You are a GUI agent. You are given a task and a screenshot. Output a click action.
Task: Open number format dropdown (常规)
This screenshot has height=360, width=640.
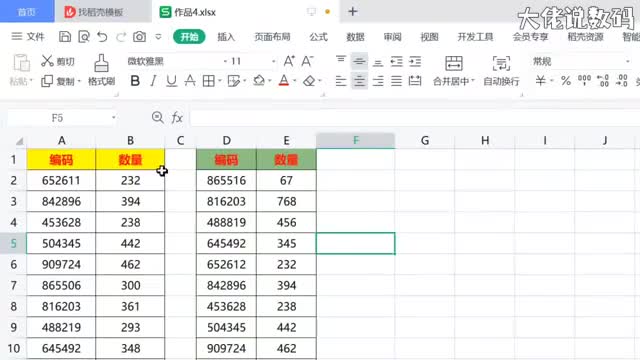click(627, 61)
